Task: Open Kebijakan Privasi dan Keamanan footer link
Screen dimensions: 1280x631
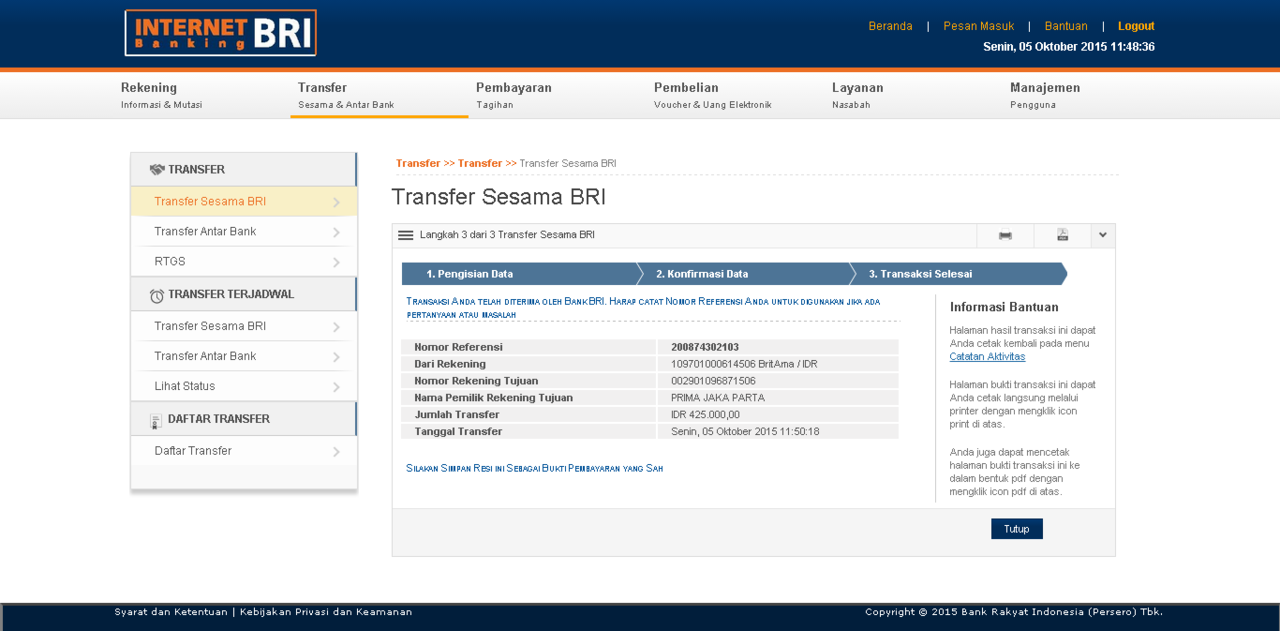Action: (326, 612)
